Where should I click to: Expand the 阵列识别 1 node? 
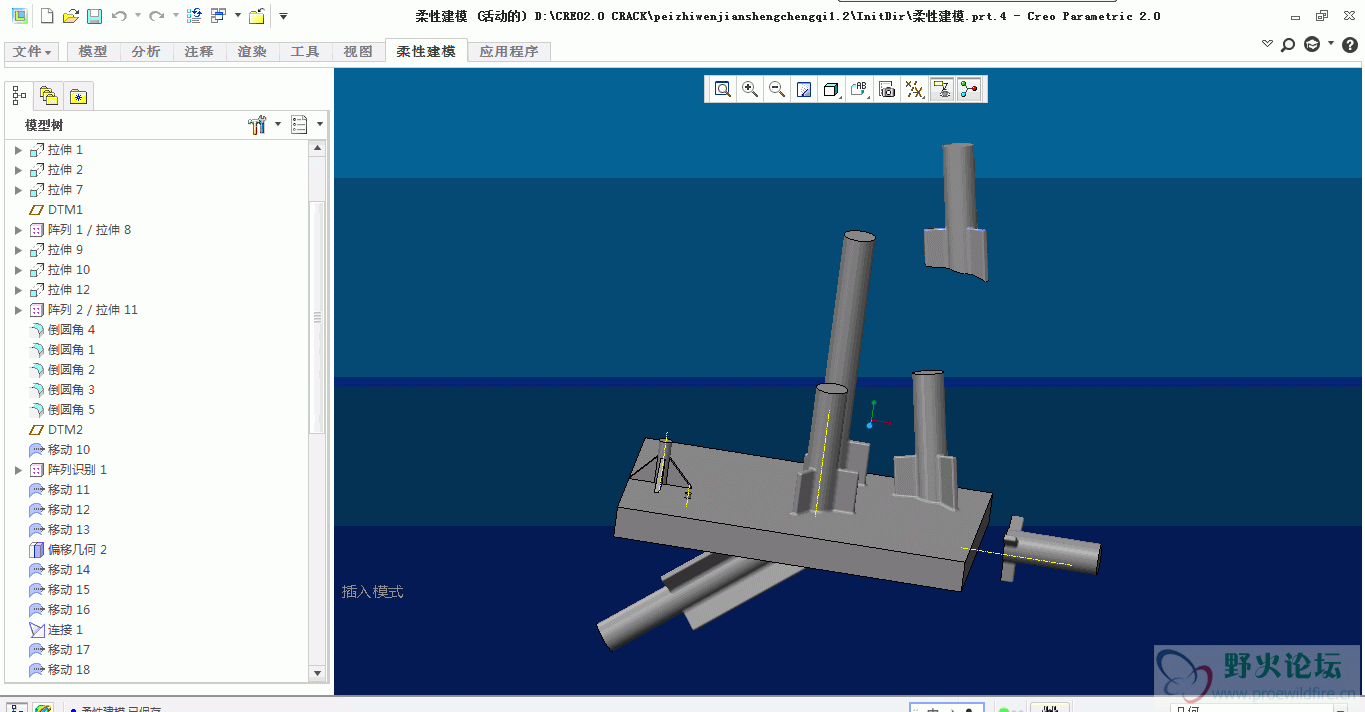click(18, 470)
